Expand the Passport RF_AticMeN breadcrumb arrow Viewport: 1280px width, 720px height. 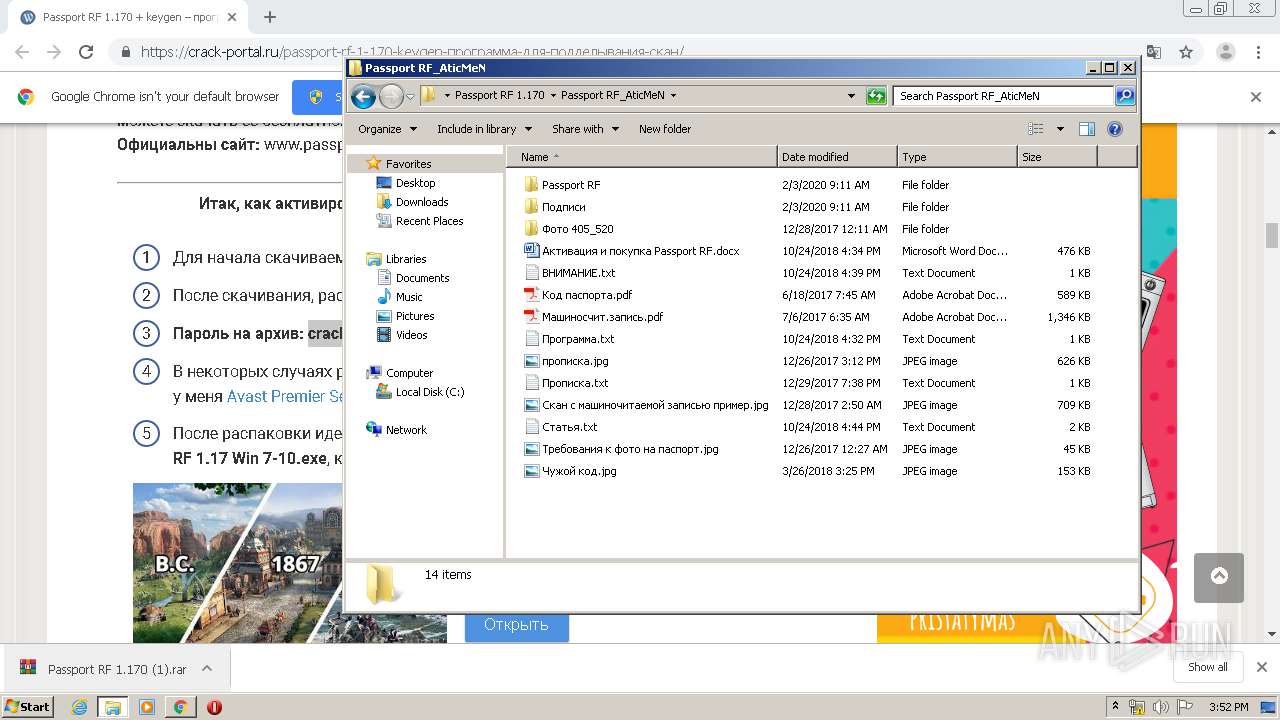pyautogui.click(x=673, y=96)
